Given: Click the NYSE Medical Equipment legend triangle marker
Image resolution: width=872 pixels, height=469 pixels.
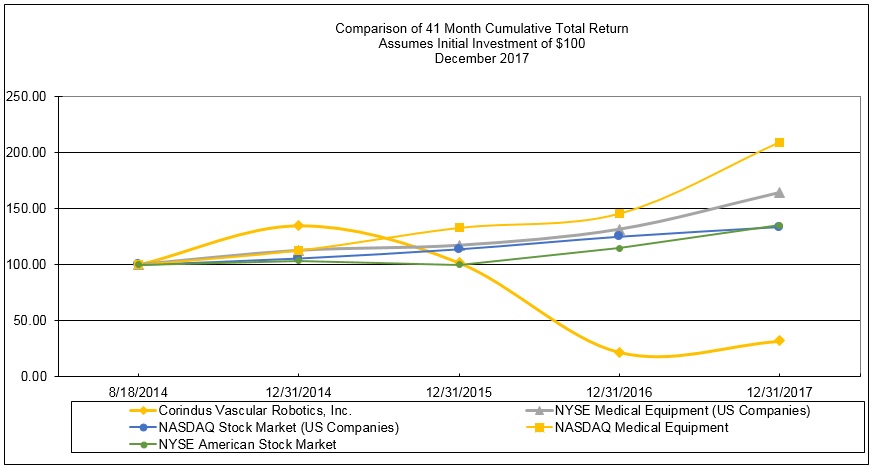Looking at the screenshot, I should coord(540,410).
